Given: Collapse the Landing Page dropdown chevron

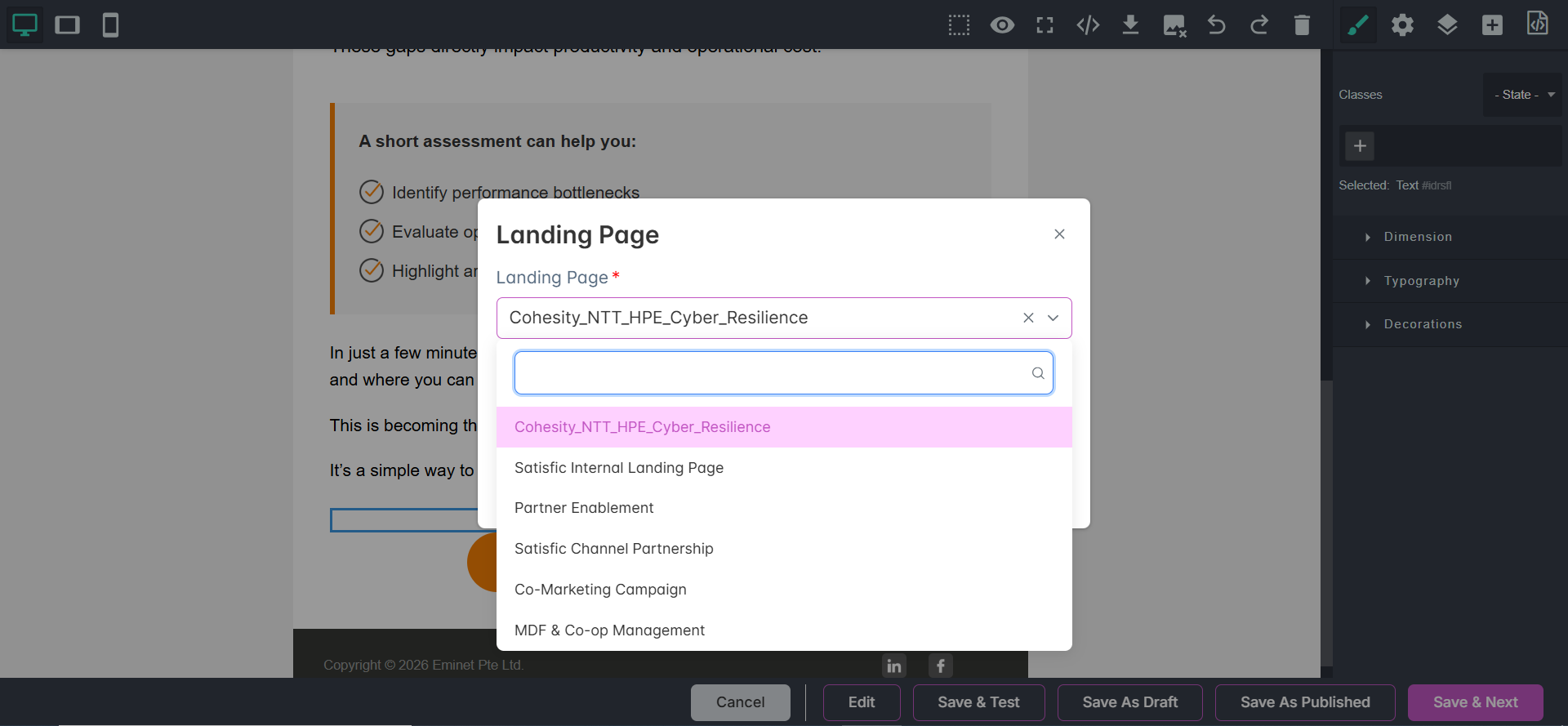Looking at the screenshot, I should click(1053, 318).
